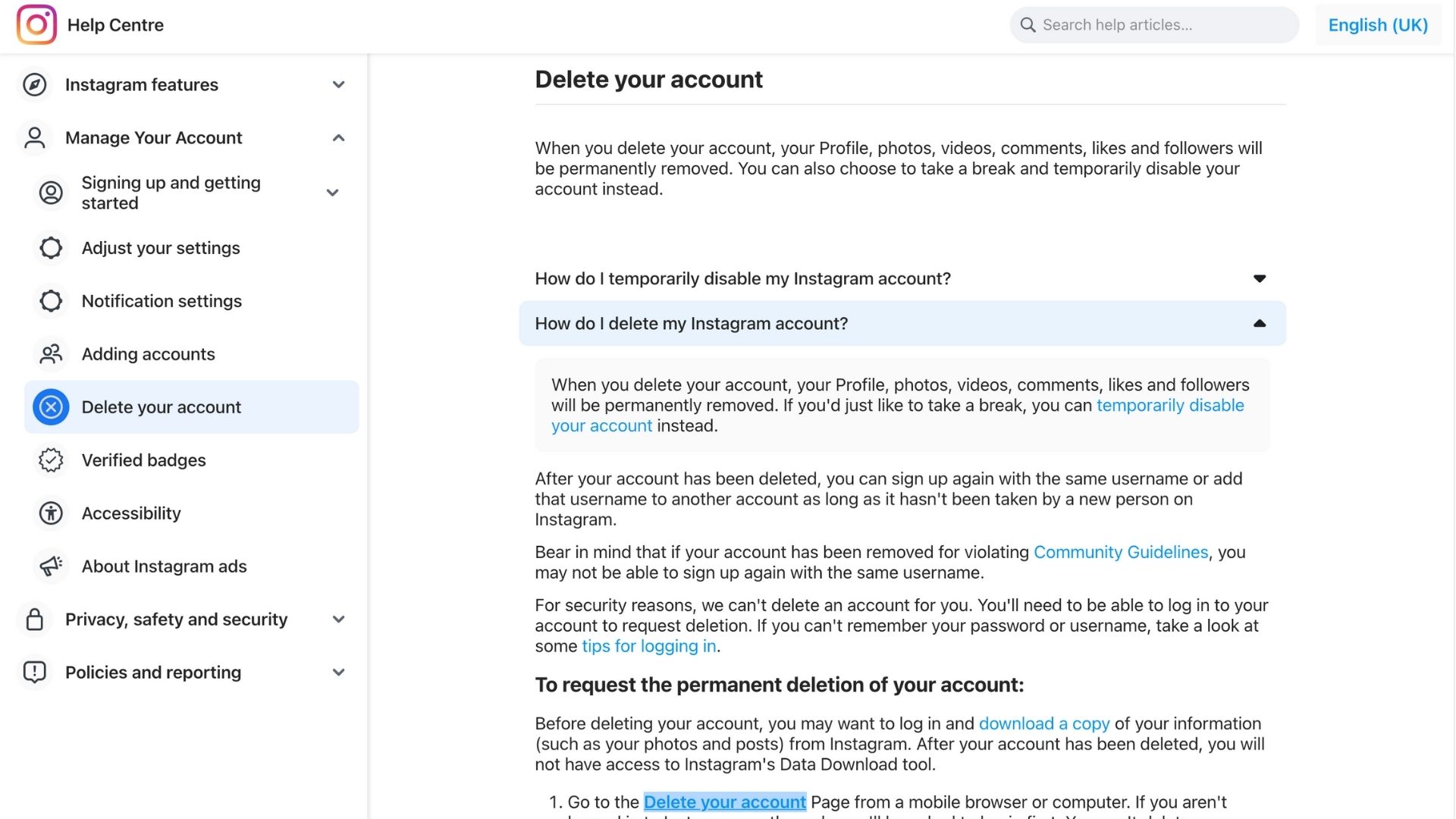This screenshot has width=1456, height=819.
Task: Click the Accessibility person icon
Action: click(51, 513)
